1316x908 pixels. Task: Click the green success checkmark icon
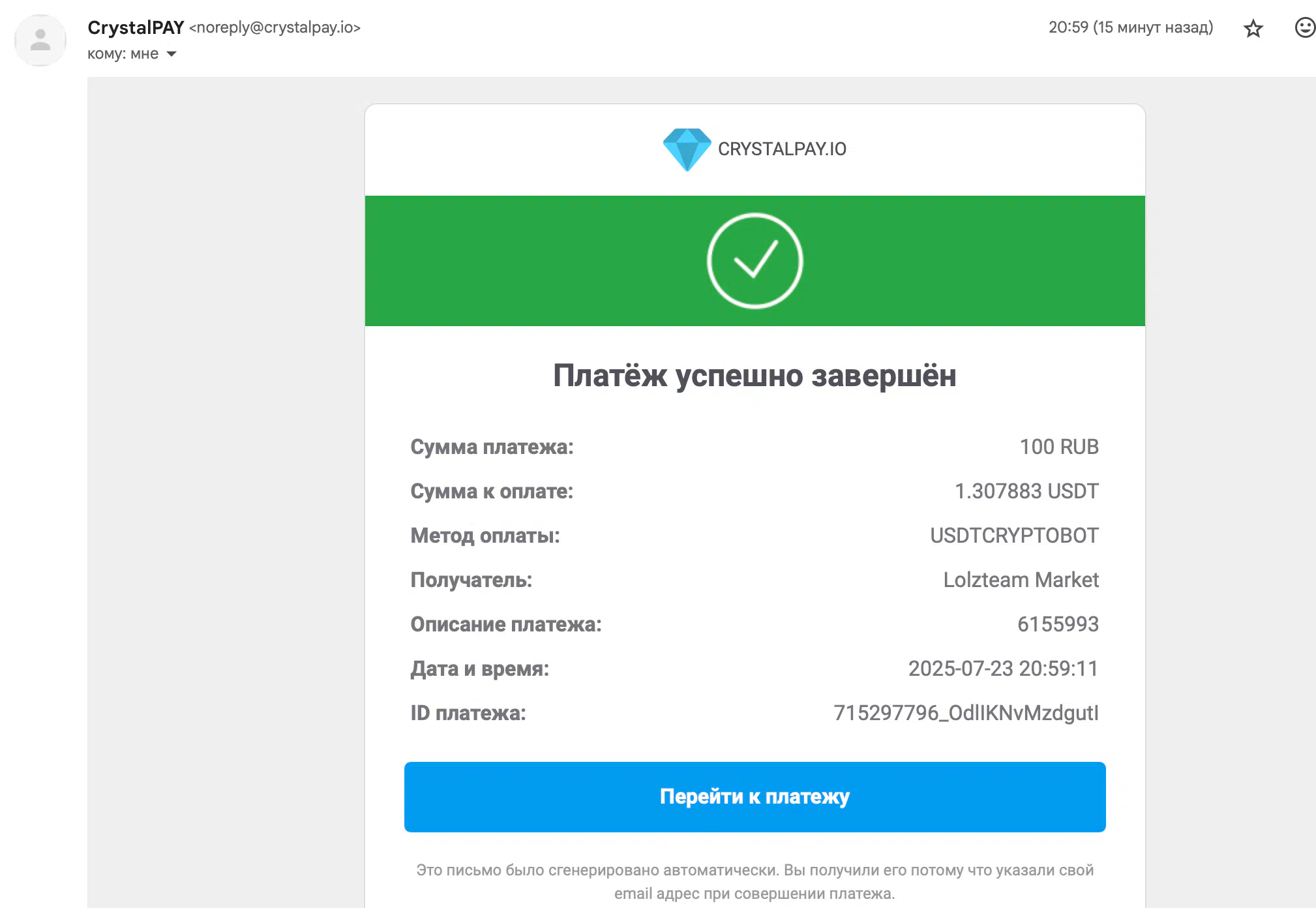click(755, 261)
